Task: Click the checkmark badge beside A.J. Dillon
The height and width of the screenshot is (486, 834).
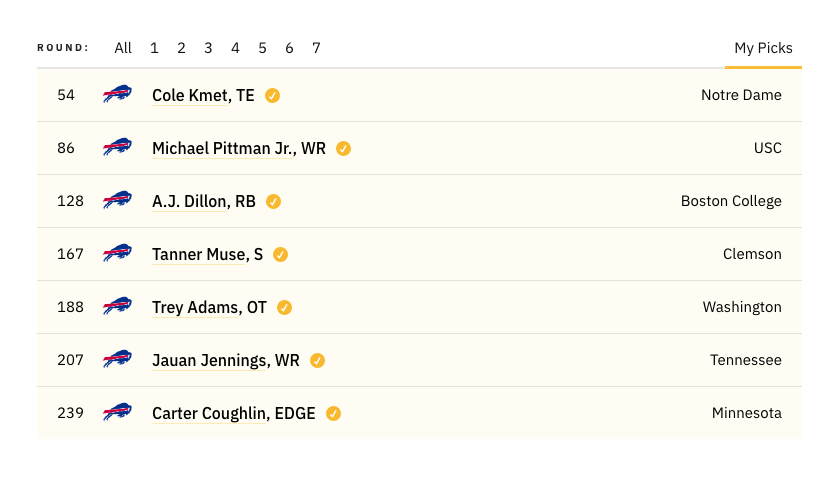Action: [273, 202]
